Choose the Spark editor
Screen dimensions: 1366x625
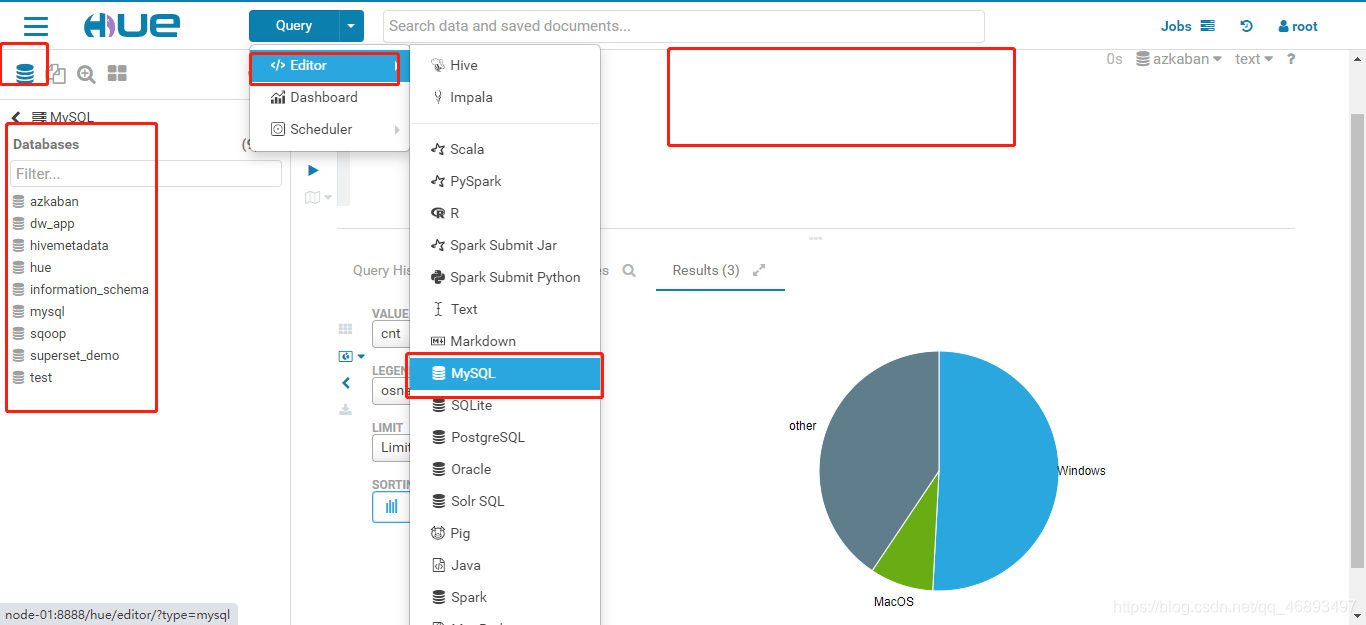(x=505, y=597)
